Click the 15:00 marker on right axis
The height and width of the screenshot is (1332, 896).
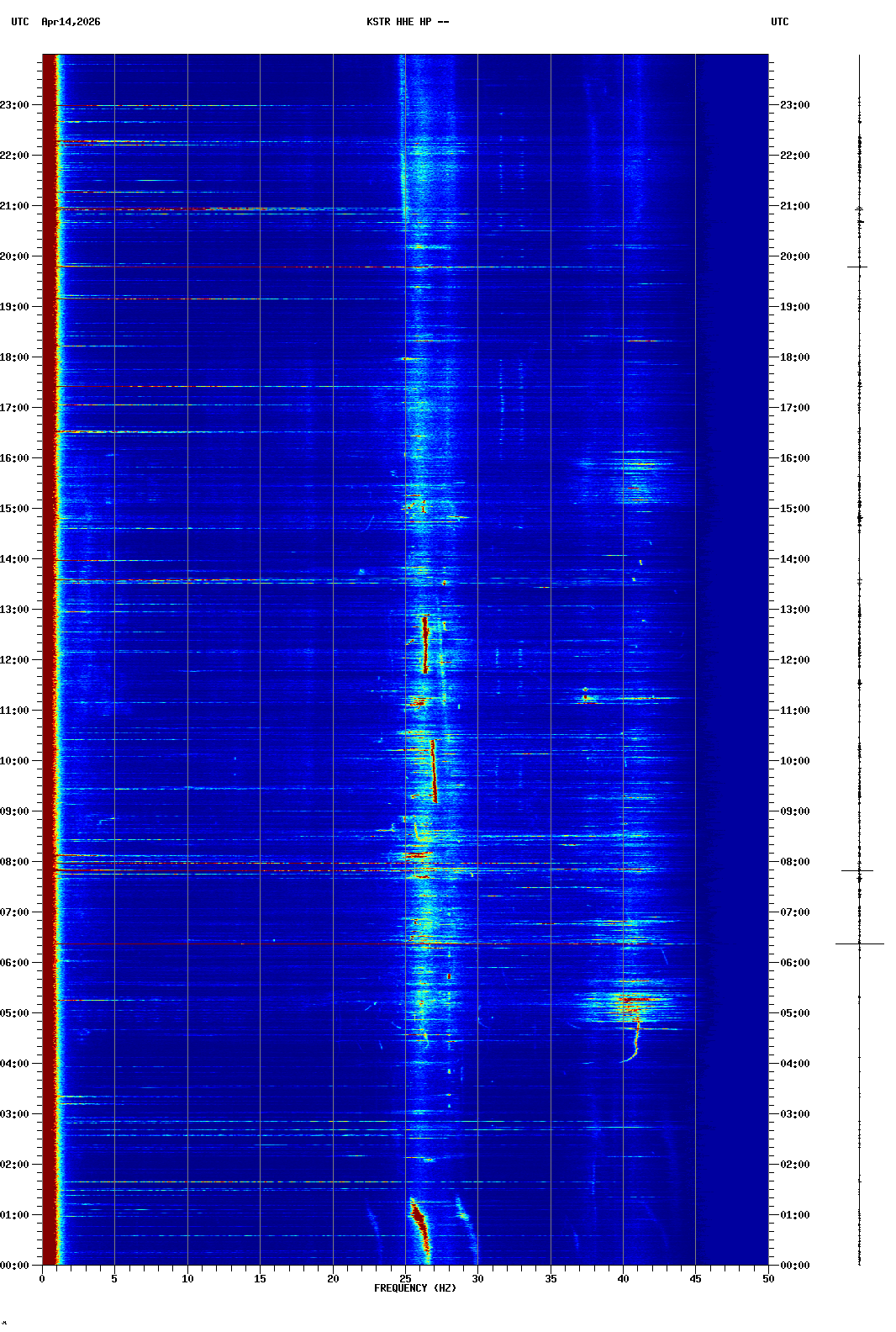(x=794, y=509)
